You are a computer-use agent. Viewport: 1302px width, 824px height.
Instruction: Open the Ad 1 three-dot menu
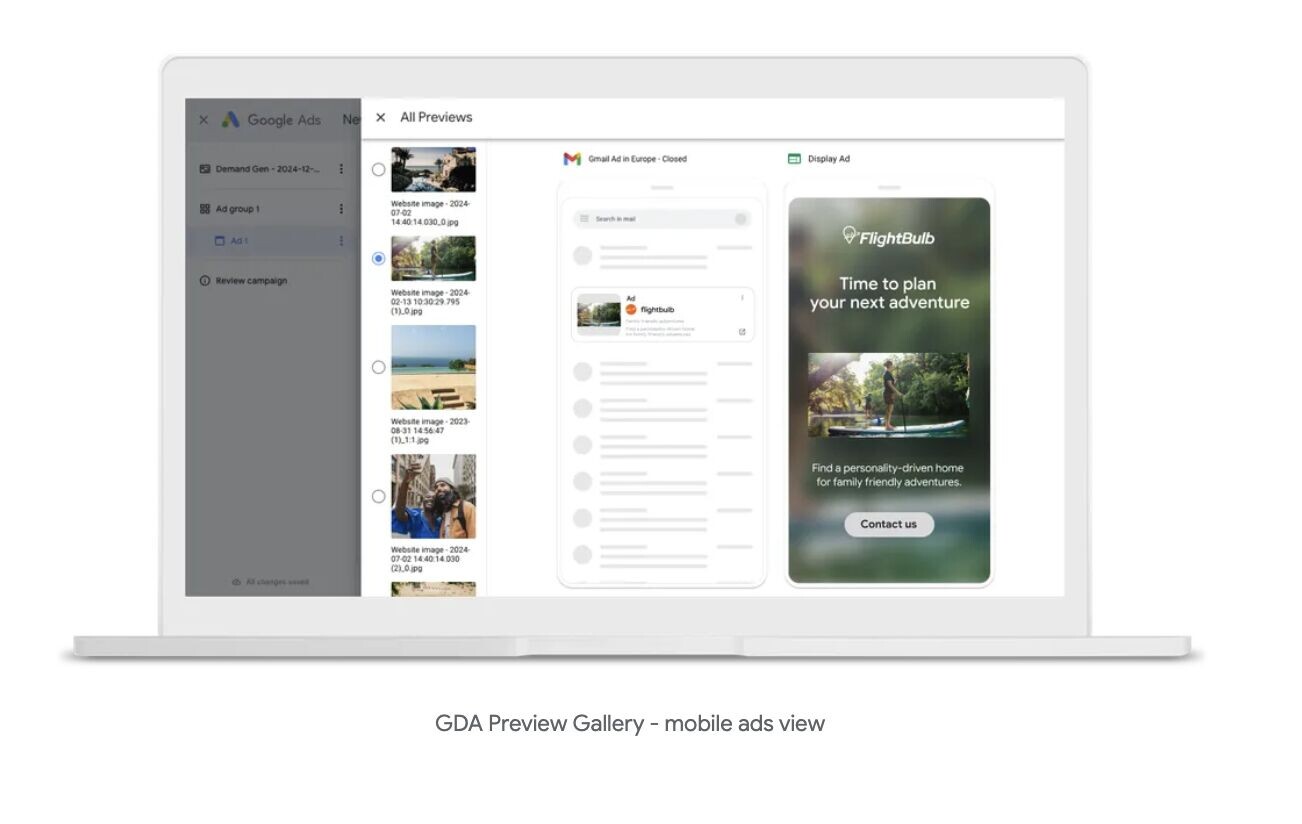341,241
